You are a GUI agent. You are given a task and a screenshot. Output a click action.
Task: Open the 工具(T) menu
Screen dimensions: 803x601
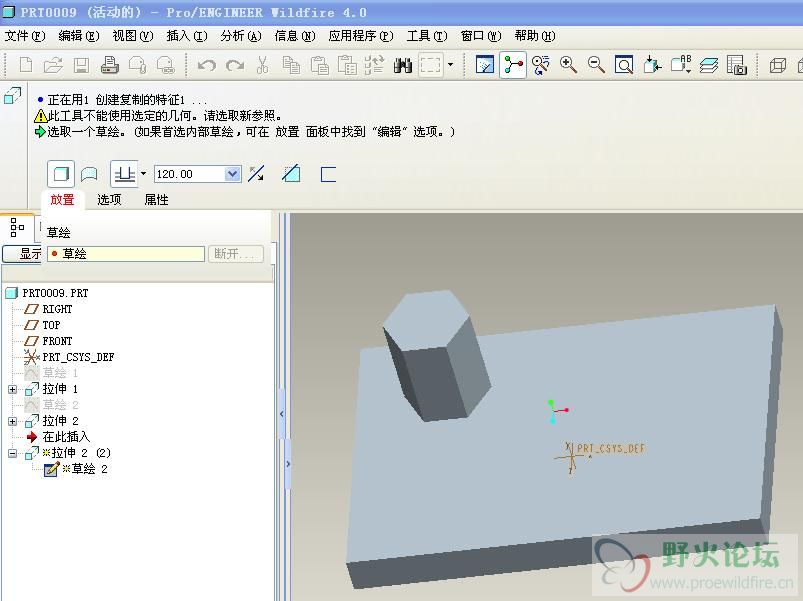(427, 36)
